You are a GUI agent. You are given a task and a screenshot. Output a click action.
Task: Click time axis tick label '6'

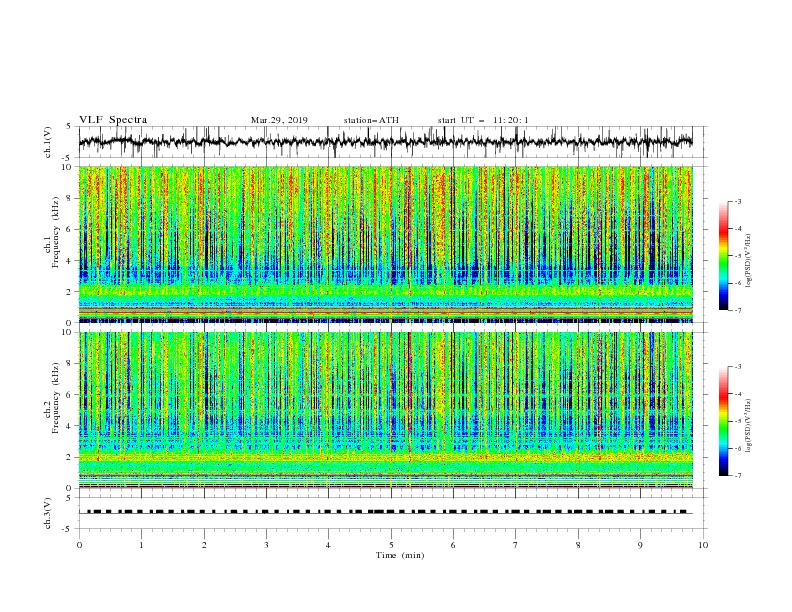[453, 545]
